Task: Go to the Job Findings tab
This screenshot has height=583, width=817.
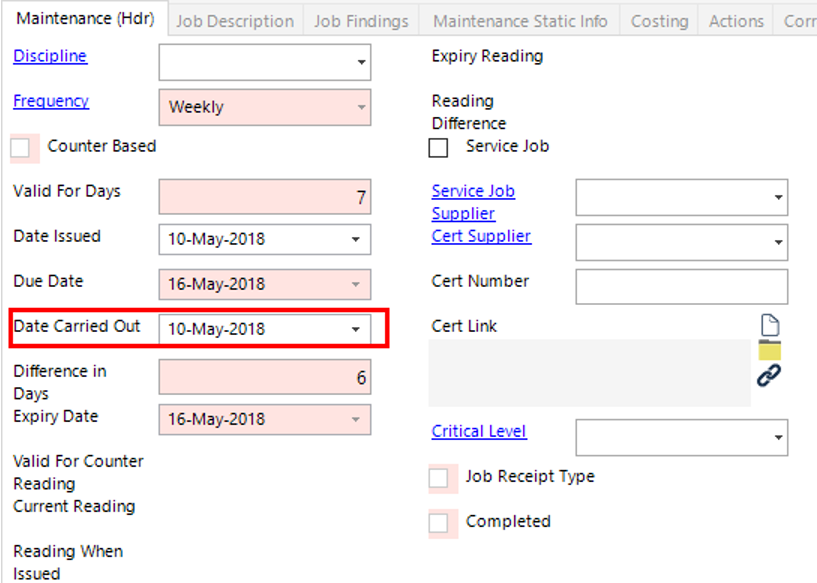Action: 361,21
